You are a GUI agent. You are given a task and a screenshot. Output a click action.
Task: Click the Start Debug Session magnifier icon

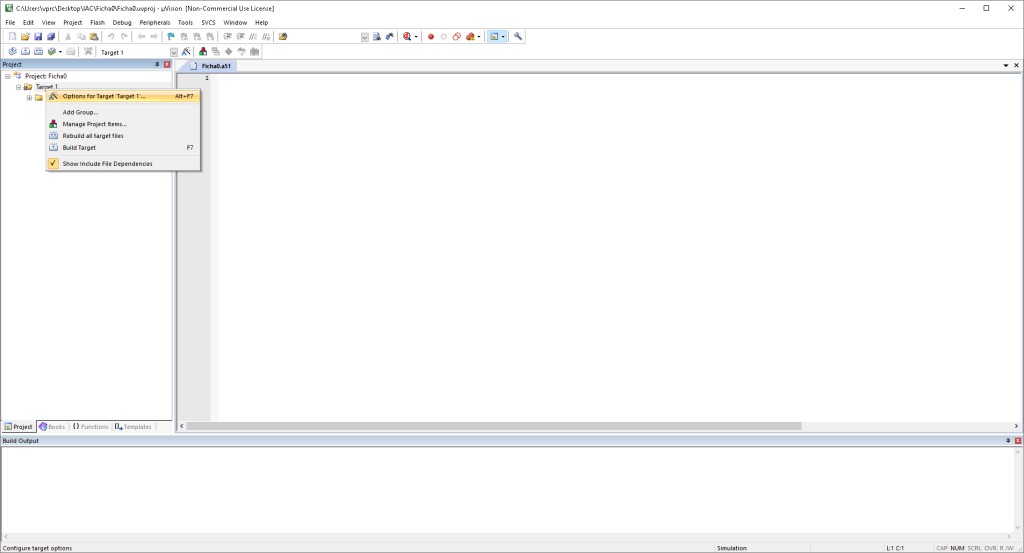407,37
